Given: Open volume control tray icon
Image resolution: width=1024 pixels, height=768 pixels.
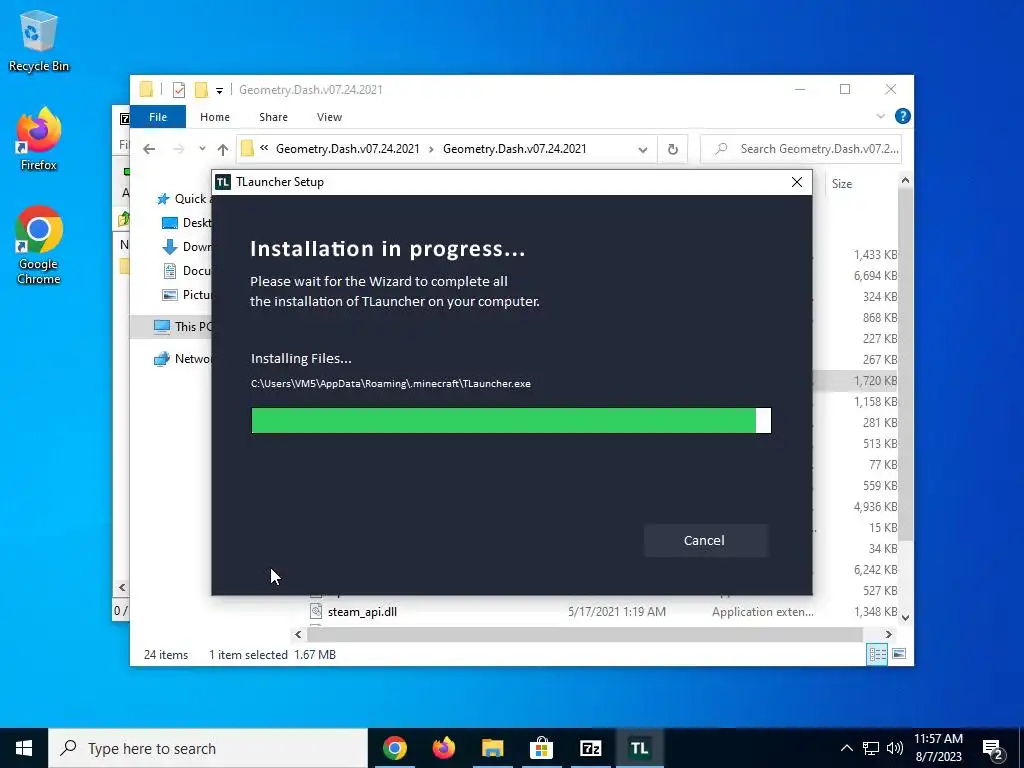Looking at the screenshot, I should tap(895, 748).
